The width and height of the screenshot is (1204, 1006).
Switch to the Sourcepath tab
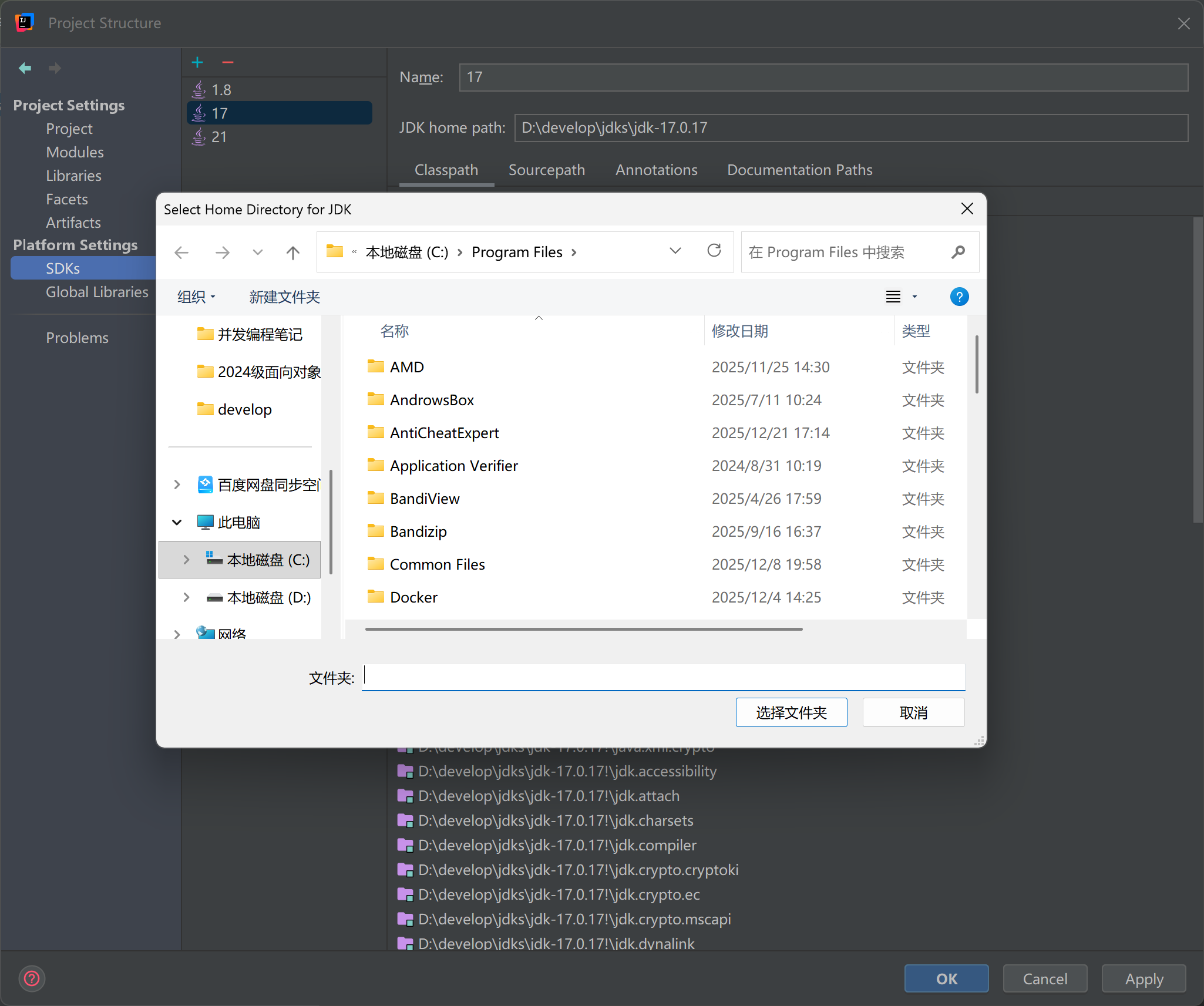point(546,170)
